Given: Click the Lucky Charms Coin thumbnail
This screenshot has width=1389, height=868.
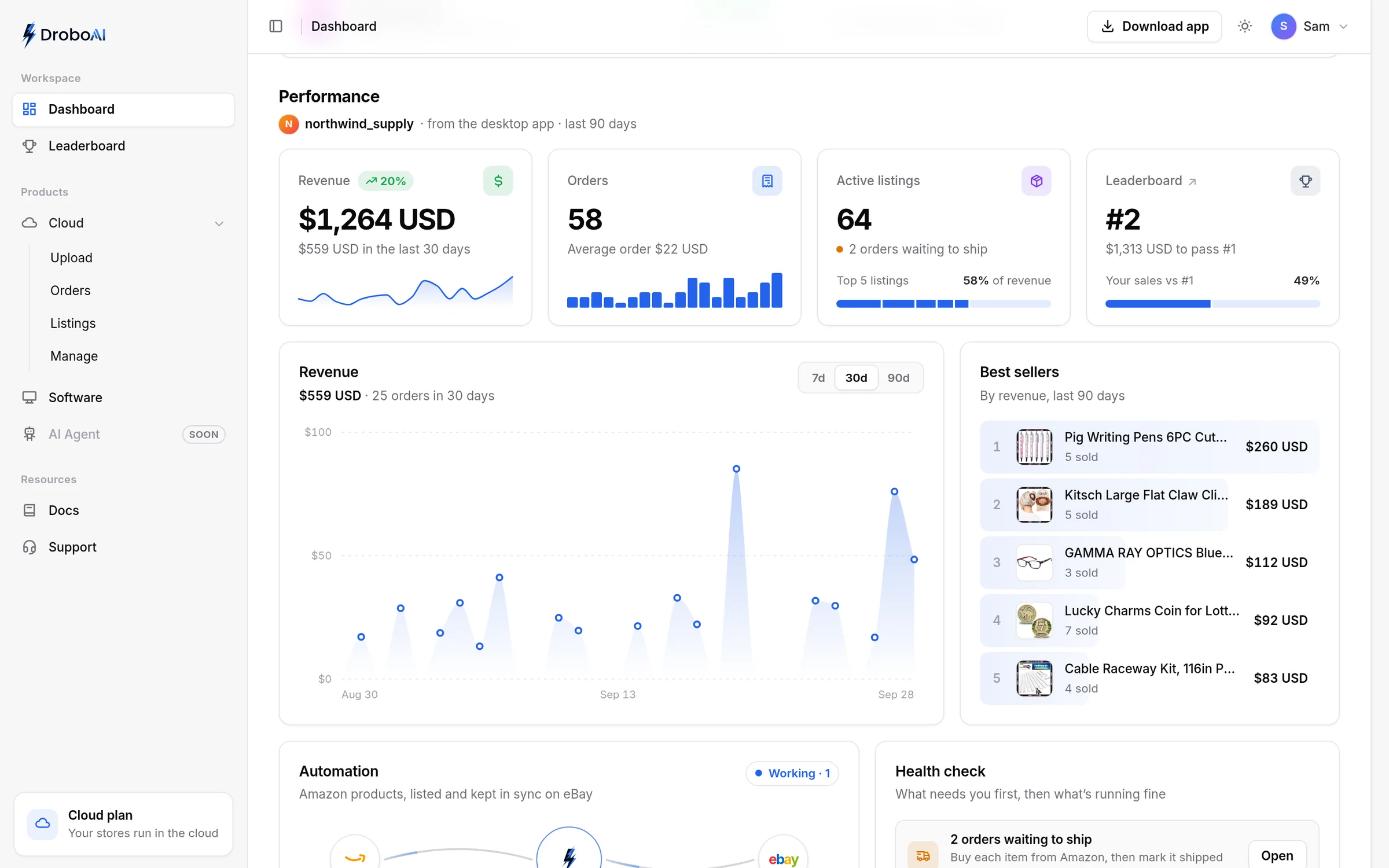Looking at the screenshot, I should tap(1034, 620).
